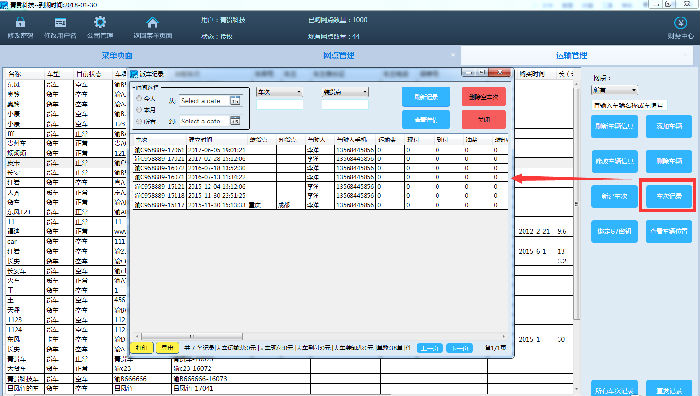The width and height of the screenshot is (700, 396).
Task: Switch to the 网点管理 tab
Action: tap(339, 56)
